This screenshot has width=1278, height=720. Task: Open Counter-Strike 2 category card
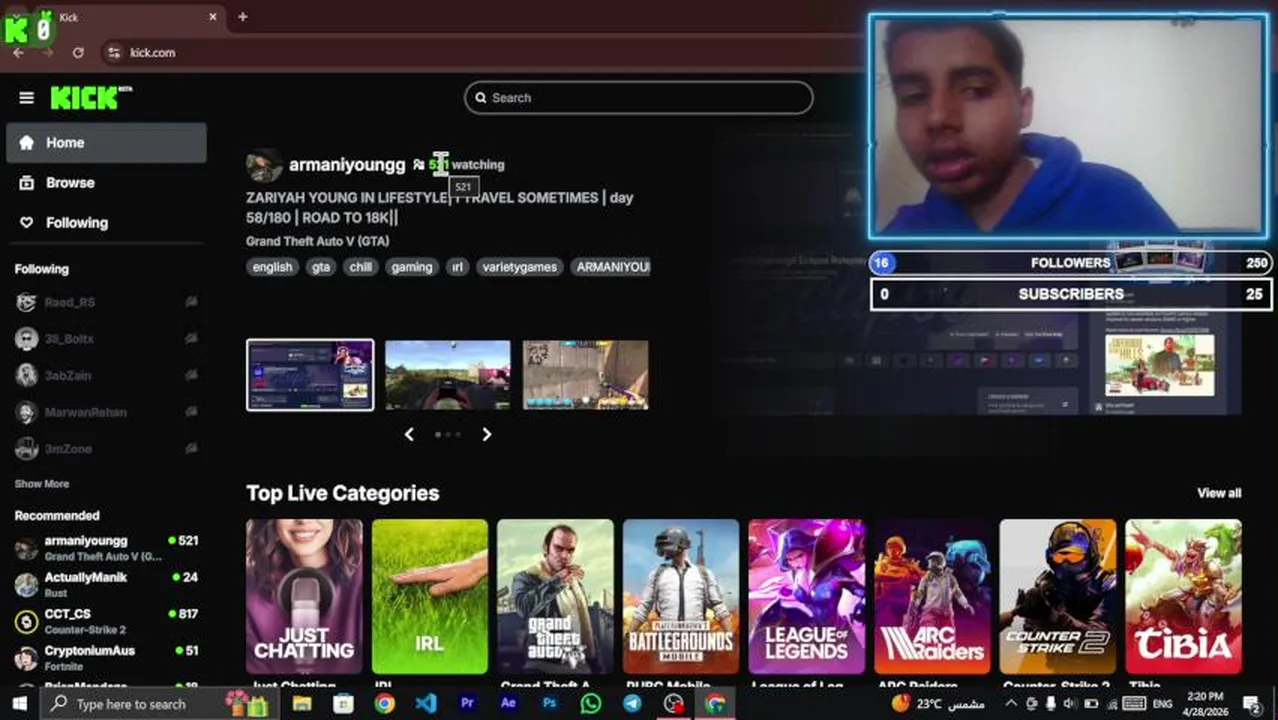tap(1058, 597)
